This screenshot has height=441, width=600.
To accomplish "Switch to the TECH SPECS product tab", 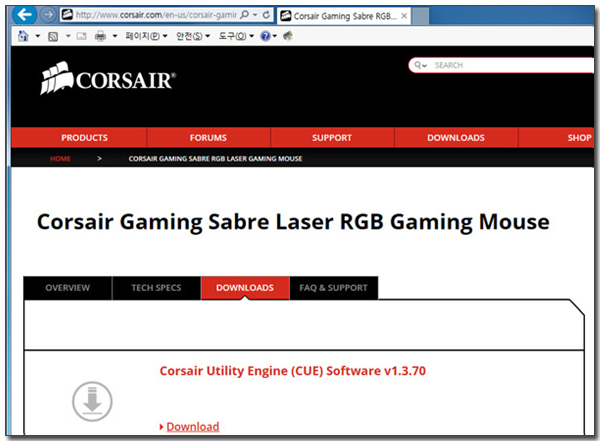I will coord(156,288).
